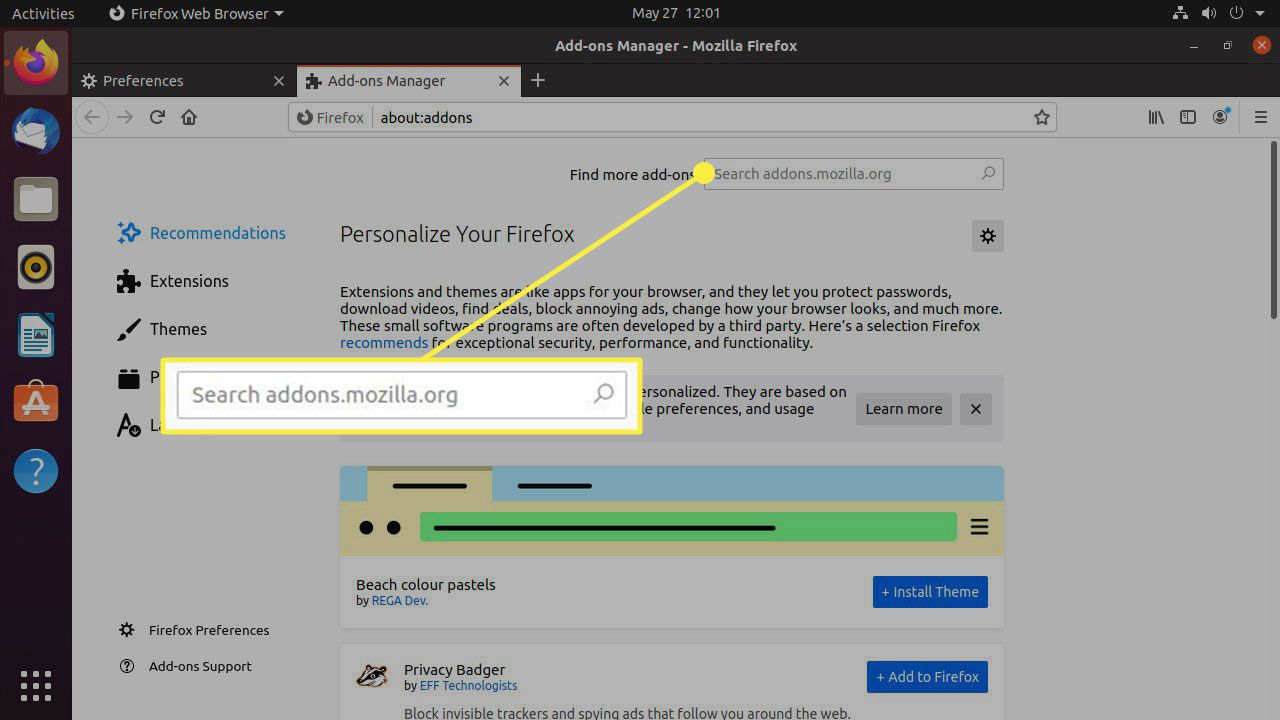Open Ubuntu Software from the dock
The width and height of the screenshot is (1280, 720).
(x=36, y=402)
